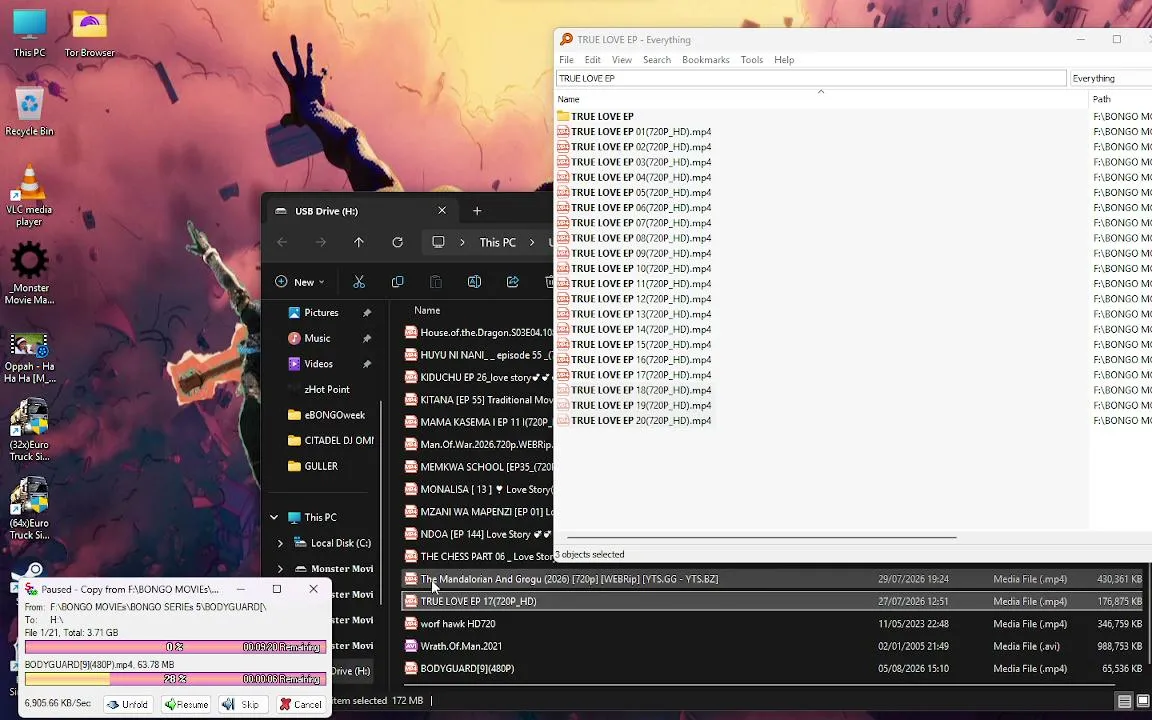Switch Explorer to large thumbnails view icon
The image size is (1152, 720).
click(1142, 701)
